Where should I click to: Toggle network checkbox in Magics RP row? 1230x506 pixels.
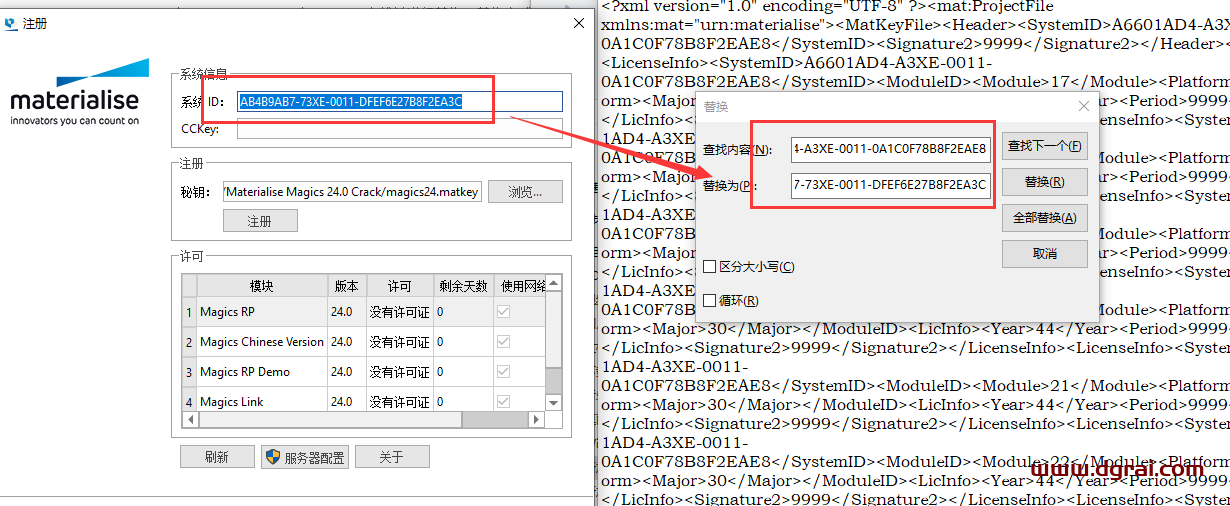[503, 312]
